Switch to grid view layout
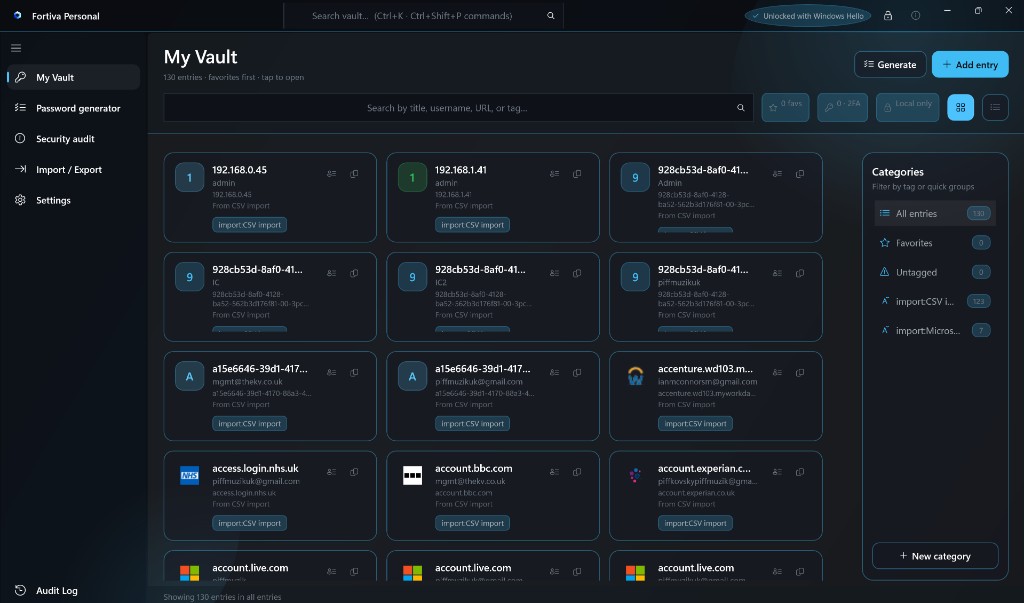The width and height of the screenshot is (1024, 603). (960, 108)
